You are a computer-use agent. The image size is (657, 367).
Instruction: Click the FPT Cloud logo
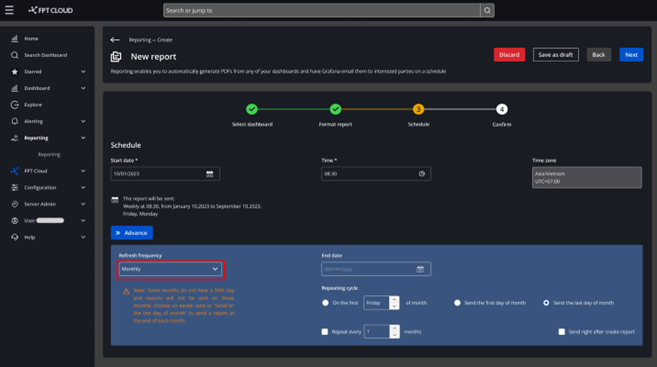tap(51, 10)
